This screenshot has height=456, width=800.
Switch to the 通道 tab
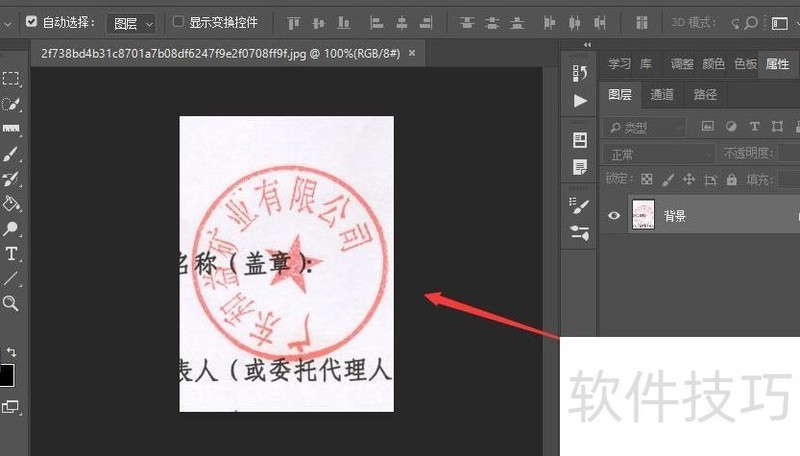662,95
